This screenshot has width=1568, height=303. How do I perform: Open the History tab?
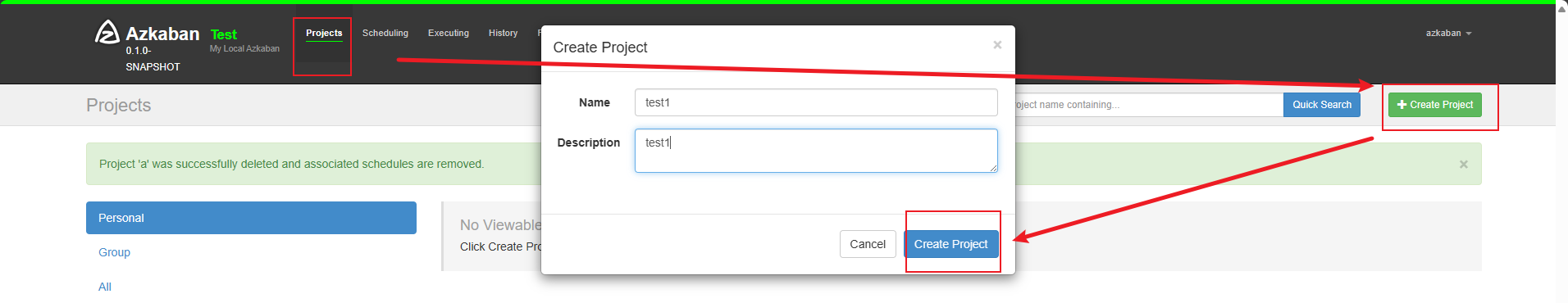(x=503, y=34)
